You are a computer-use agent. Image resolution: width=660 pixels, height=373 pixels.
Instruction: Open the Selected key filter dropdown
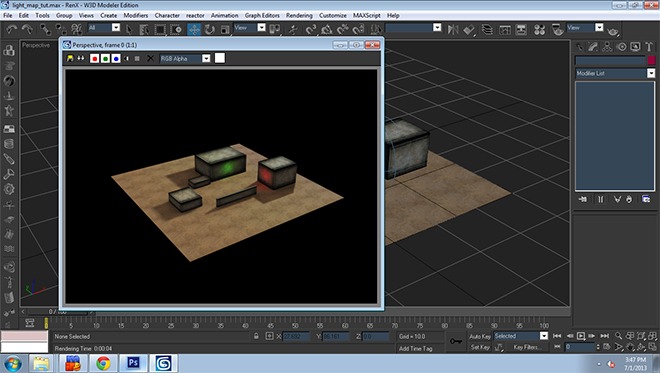[x=521, y=336]
